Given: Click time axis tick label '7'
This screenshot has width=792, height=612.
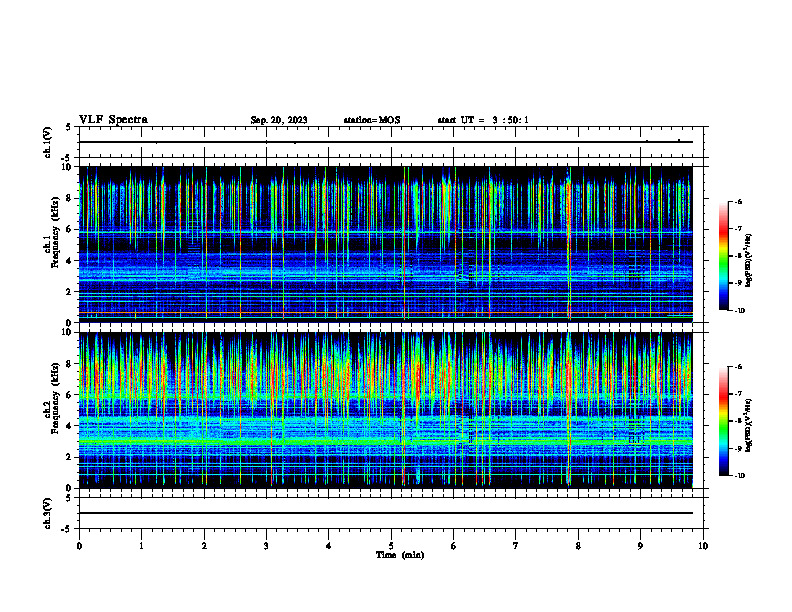Looking at the screenshot, I should pyautogui.click(x=516, y=546).
